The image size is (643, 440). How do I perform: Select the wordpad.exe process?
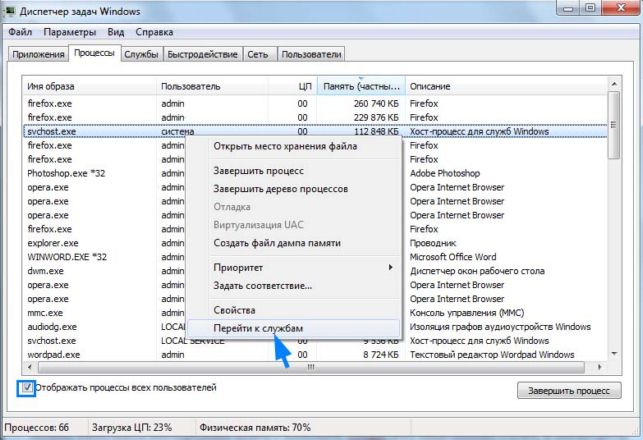(x=54, y=355)
